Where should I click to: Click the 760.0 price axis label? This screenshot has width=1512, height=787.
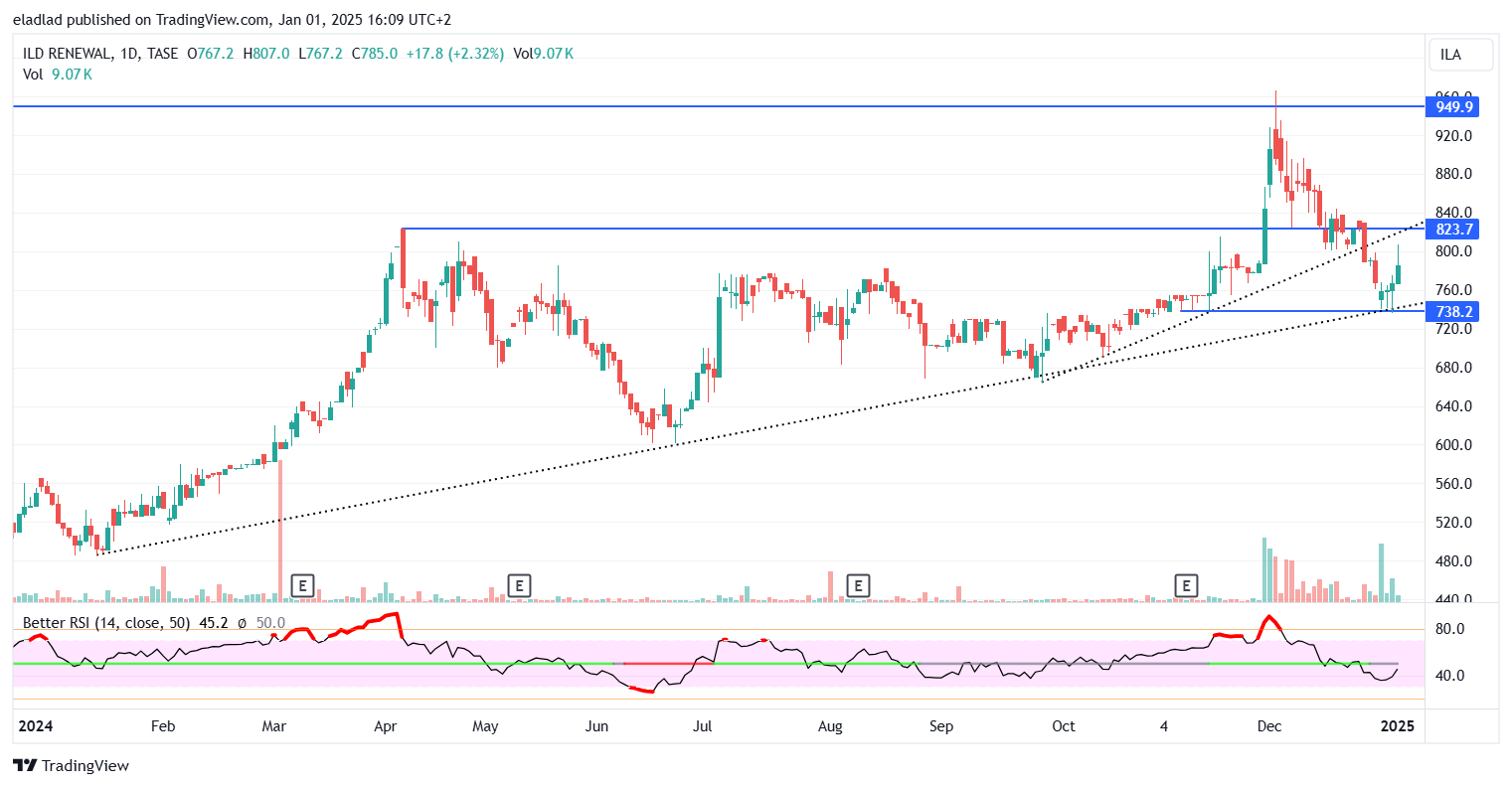click(x=1453, y=291)
